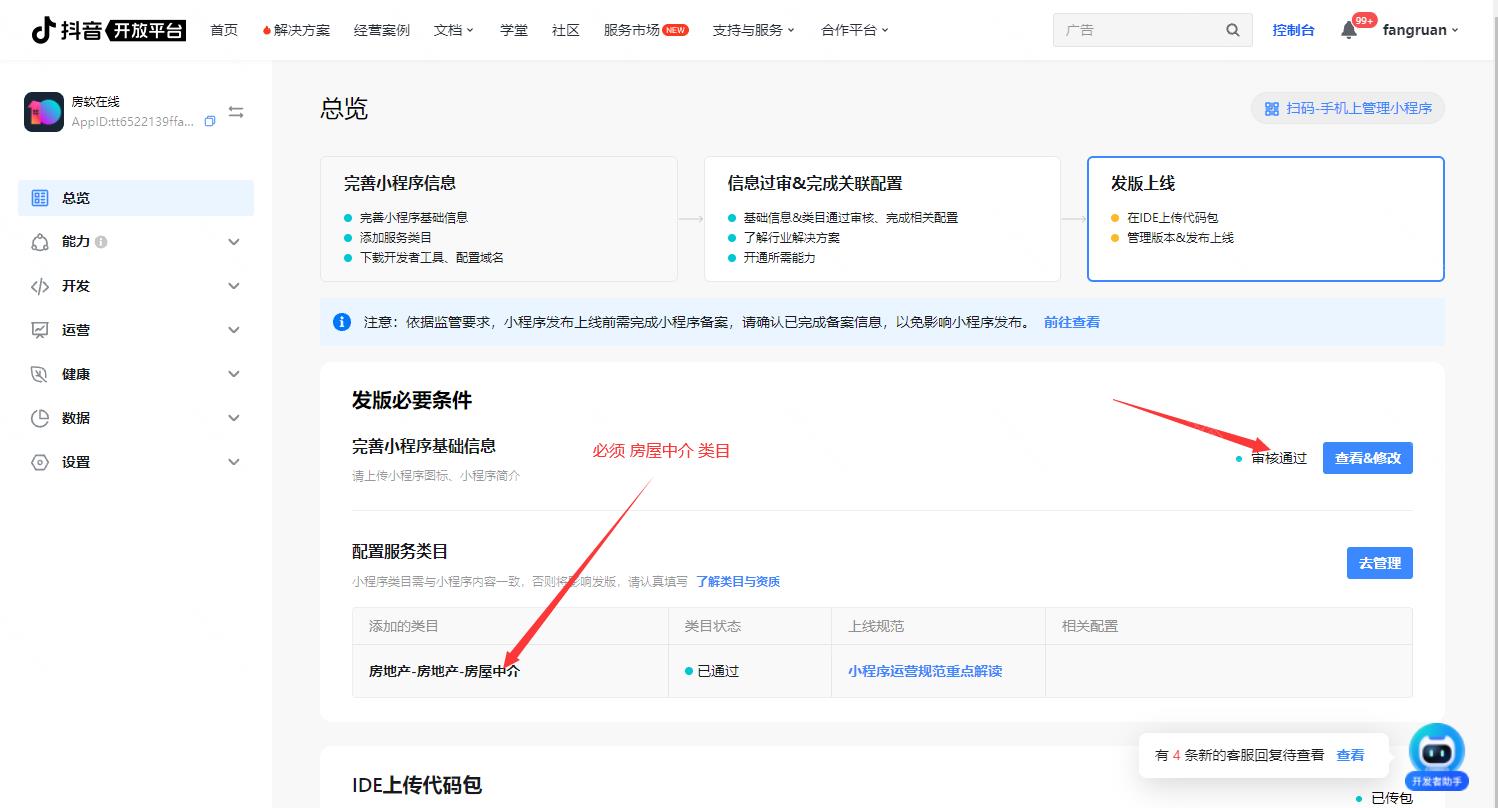
Task: Expand the 能力 sidebar section
Action: [x=234, y=242]
